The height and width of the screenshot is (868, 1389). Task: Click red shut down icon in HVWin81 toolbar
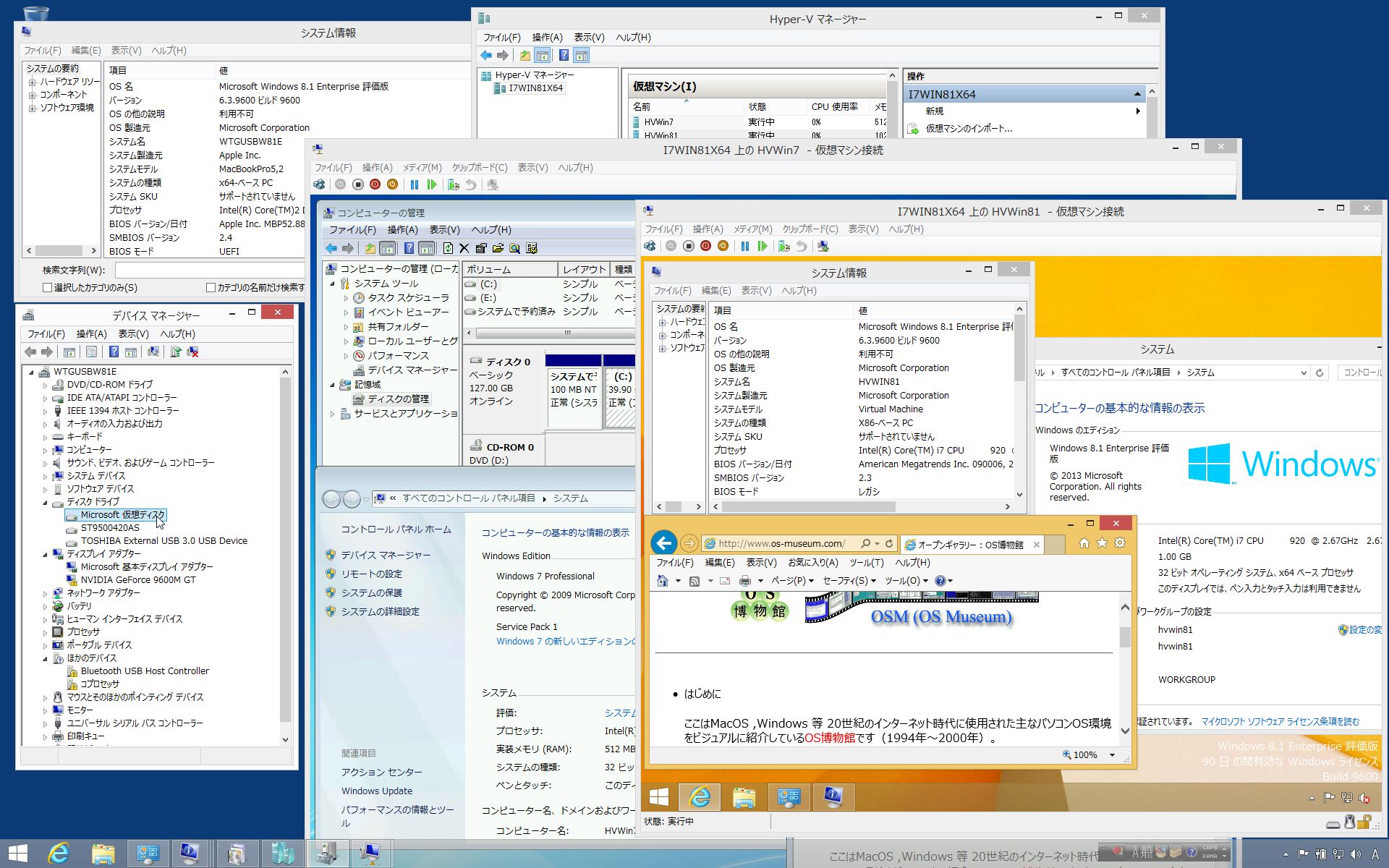coord(705,246)
